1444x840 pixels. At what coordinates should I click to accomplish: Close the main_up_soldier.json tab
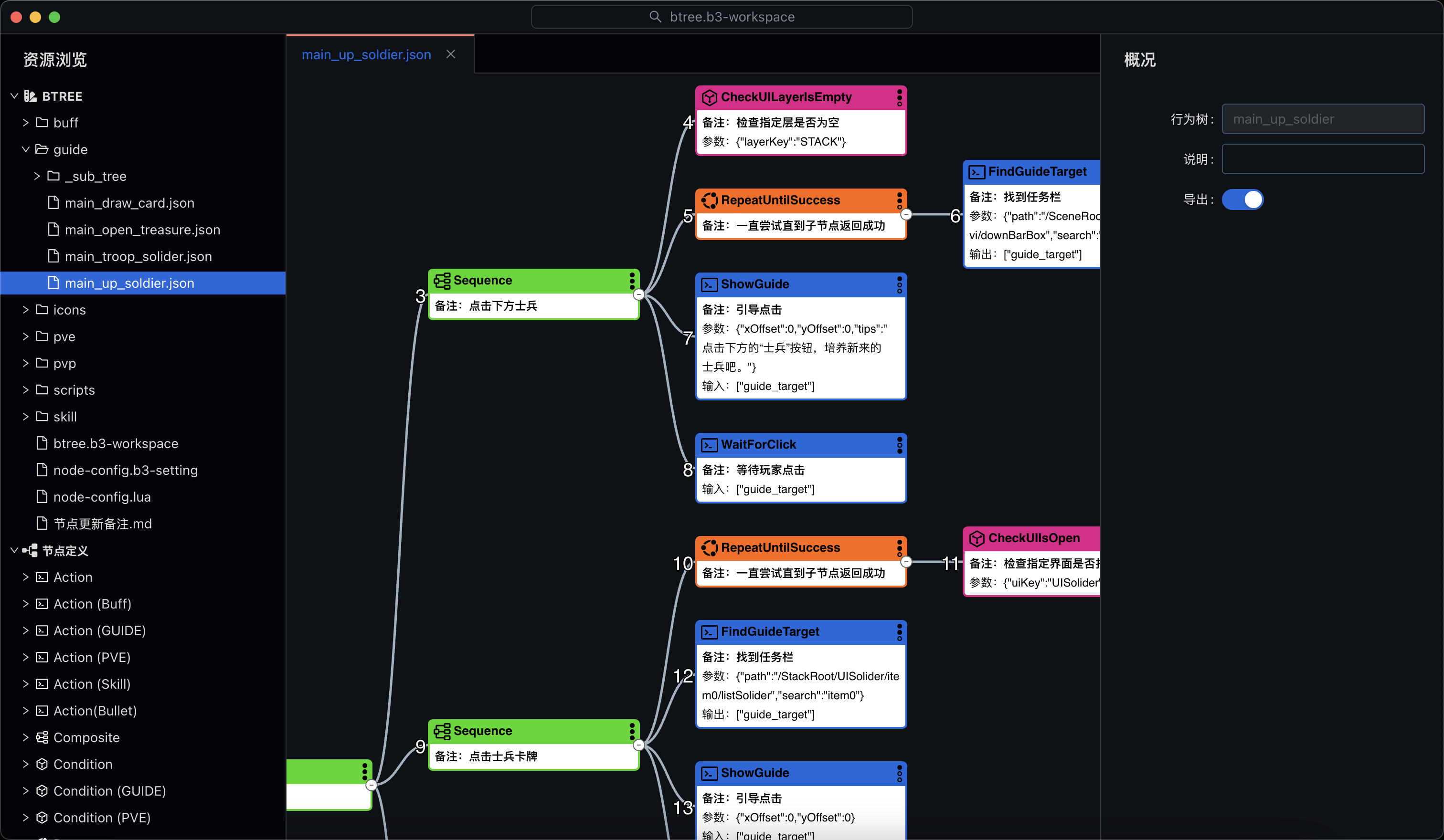click(x=451, y=54)
